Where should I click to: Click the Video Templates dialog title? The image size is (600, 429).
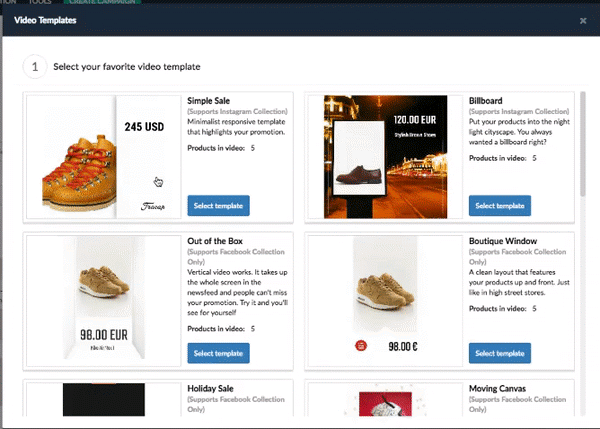(45, 20)
